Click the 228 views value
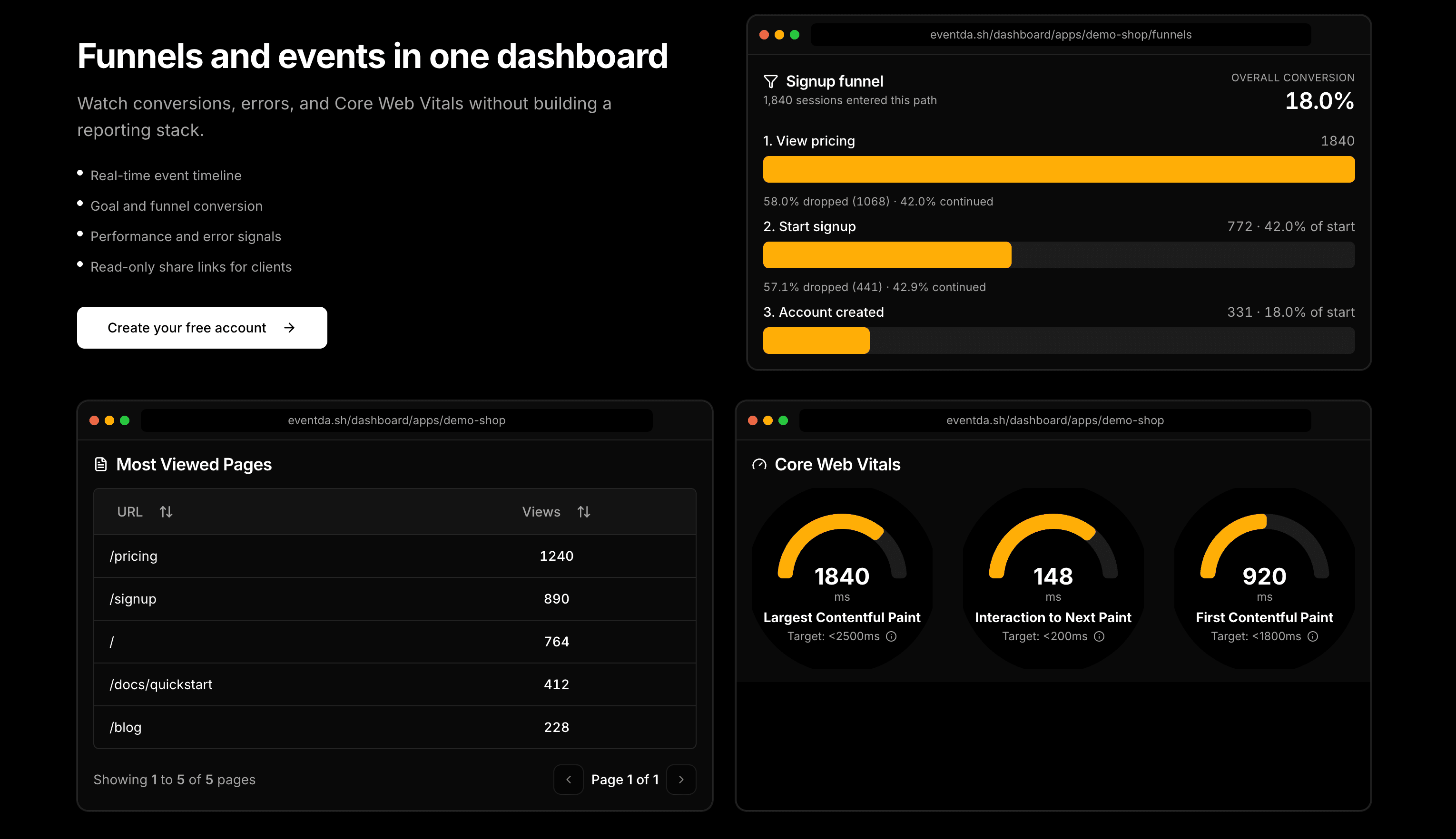The height and width of the screenshot is (839, 1456). (556, 727)
